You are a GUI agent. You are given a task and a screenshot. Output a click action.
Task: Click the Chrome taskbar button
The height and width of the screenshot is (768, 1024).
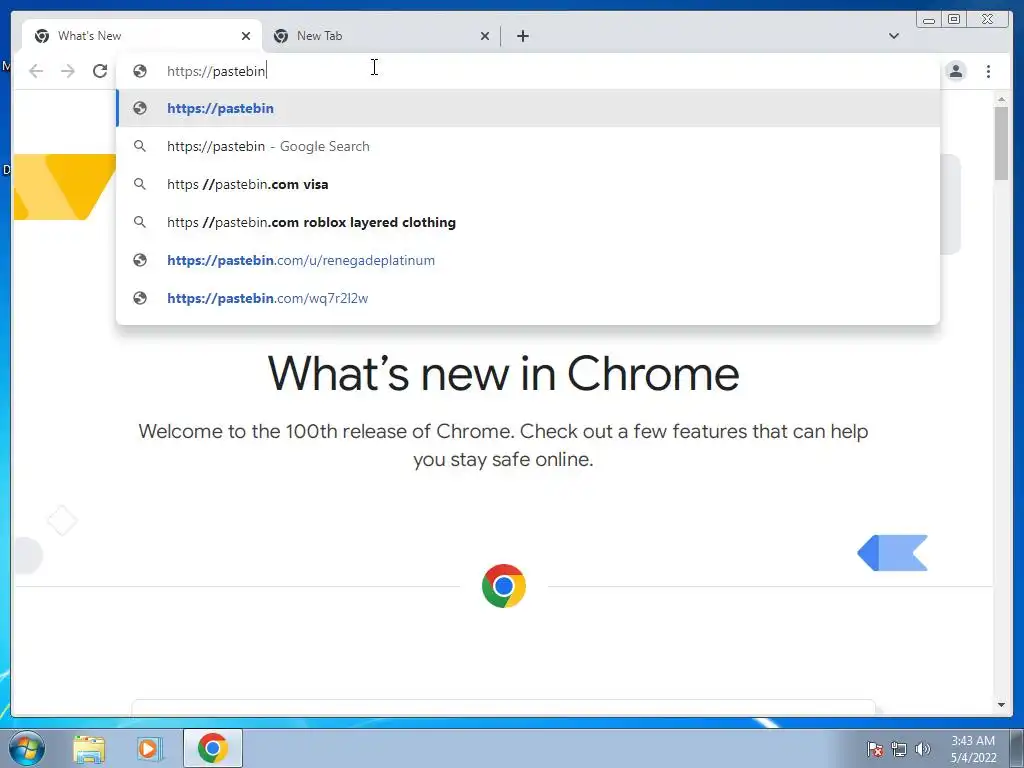point(213,748)
